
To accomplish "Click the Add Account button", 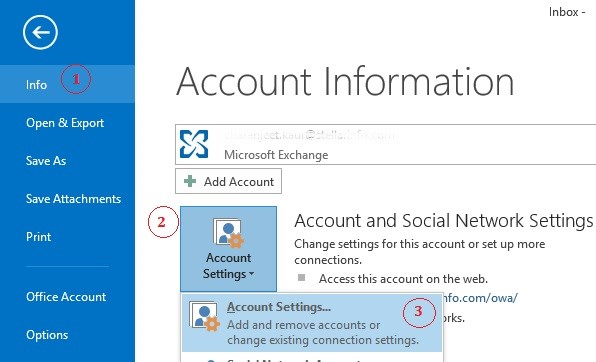I will click(x=228, y=181).
